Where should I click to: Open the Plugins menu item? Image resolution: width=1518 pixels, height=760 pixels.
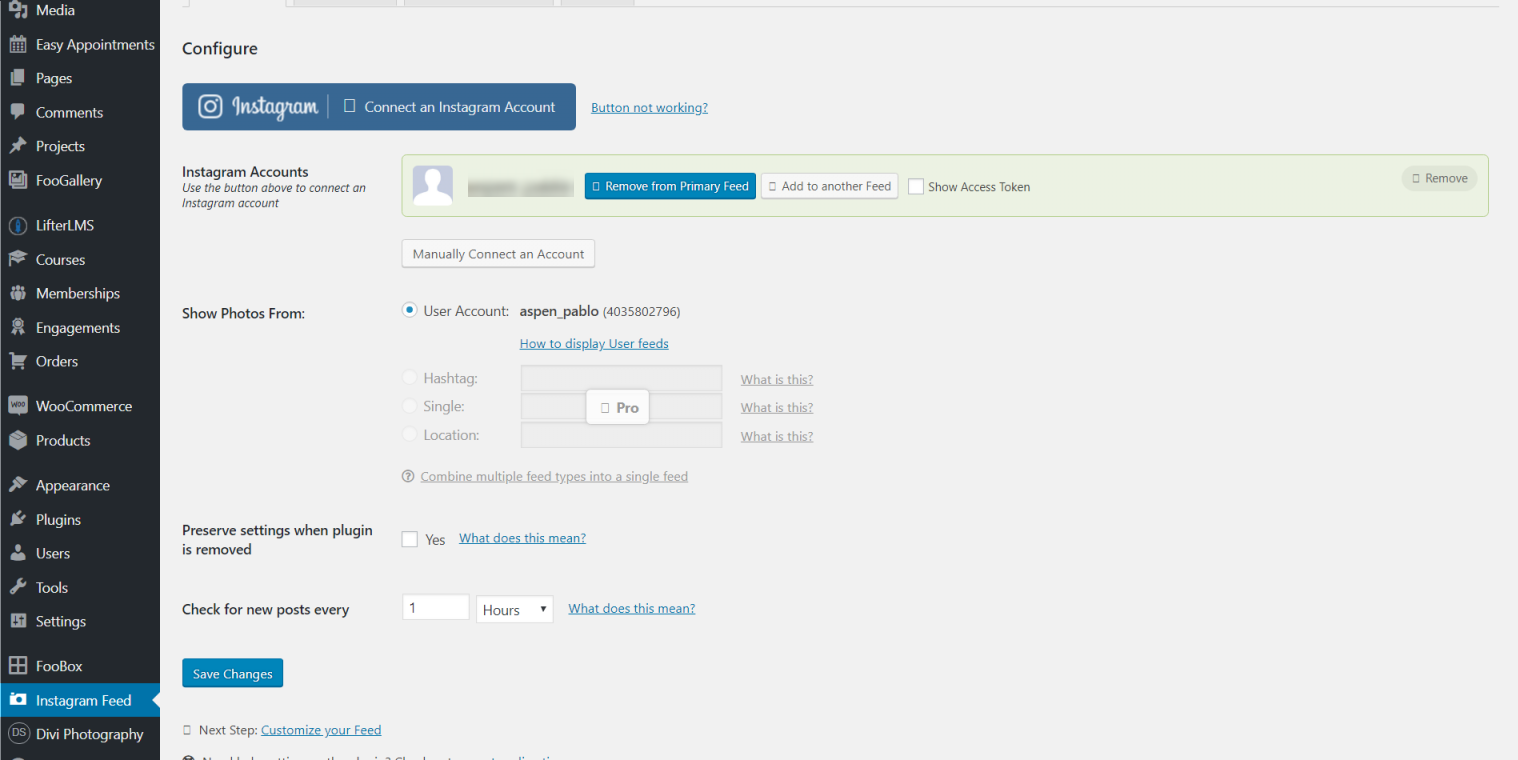(80, 519)
